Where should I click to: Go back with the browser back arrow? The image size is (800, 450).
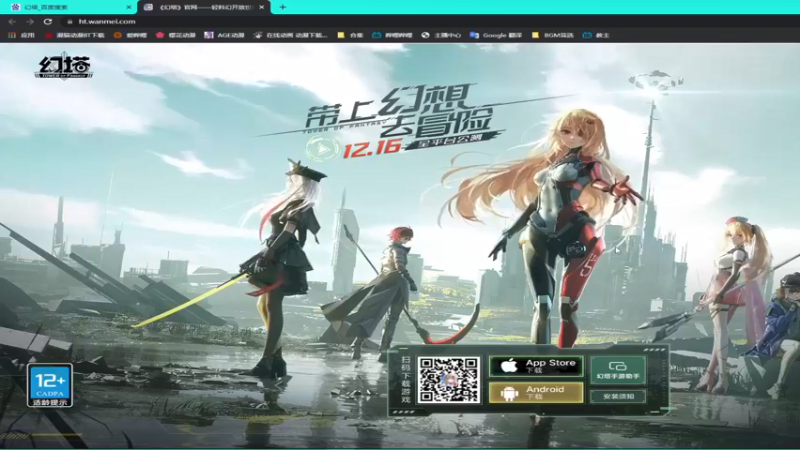pyautogui.click(x=12, y=21)
